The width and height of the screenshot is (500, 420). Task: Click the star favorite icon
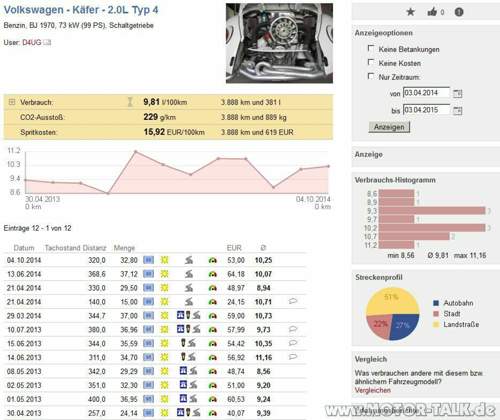pos(411,12)
